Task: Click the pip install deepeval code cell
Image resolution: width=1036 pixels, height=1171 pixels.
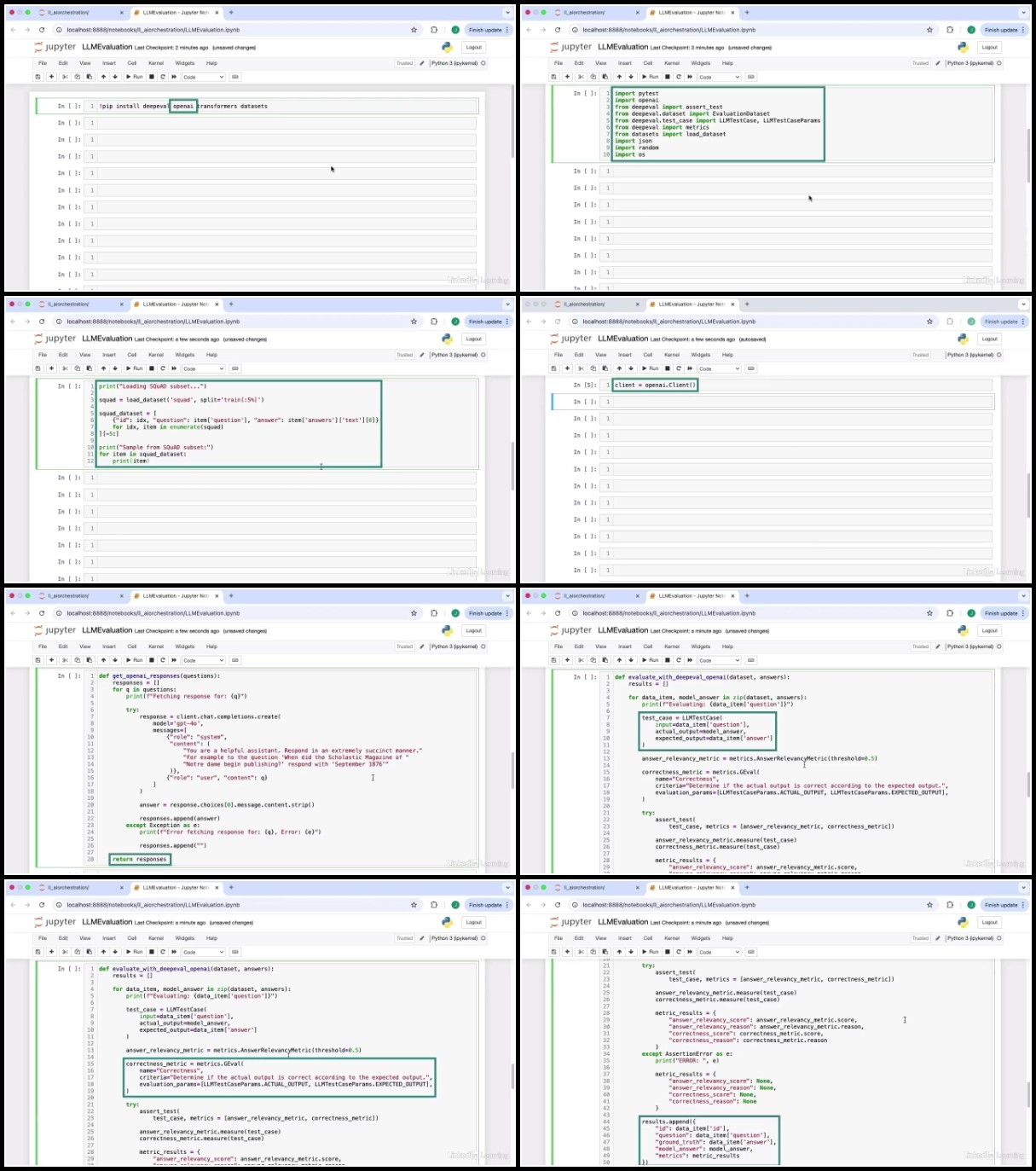Action: click(281, 107)
